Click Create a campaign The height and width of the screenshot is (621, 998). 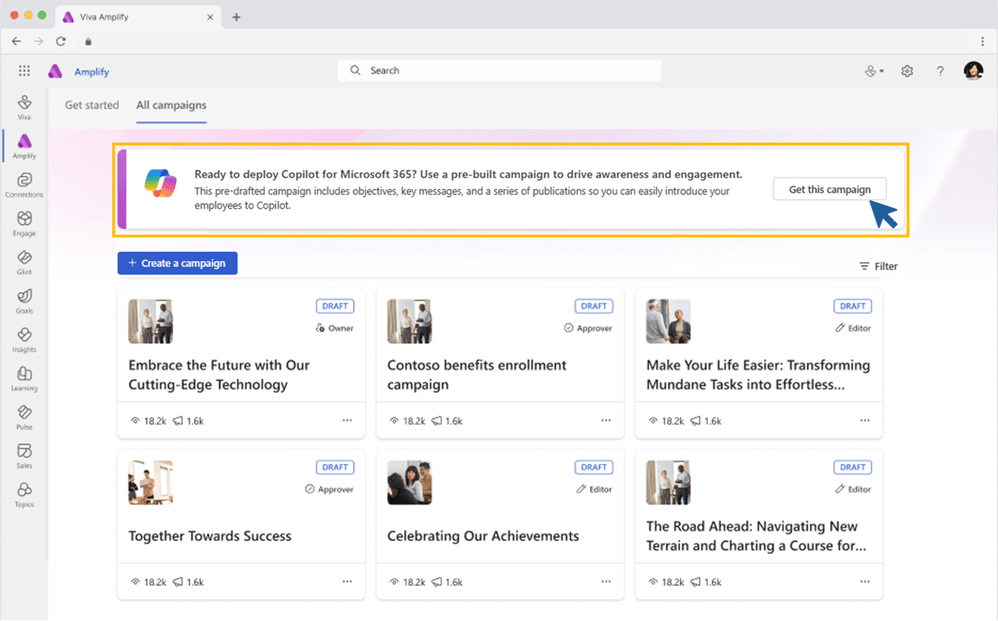click(x=177, y=262)
